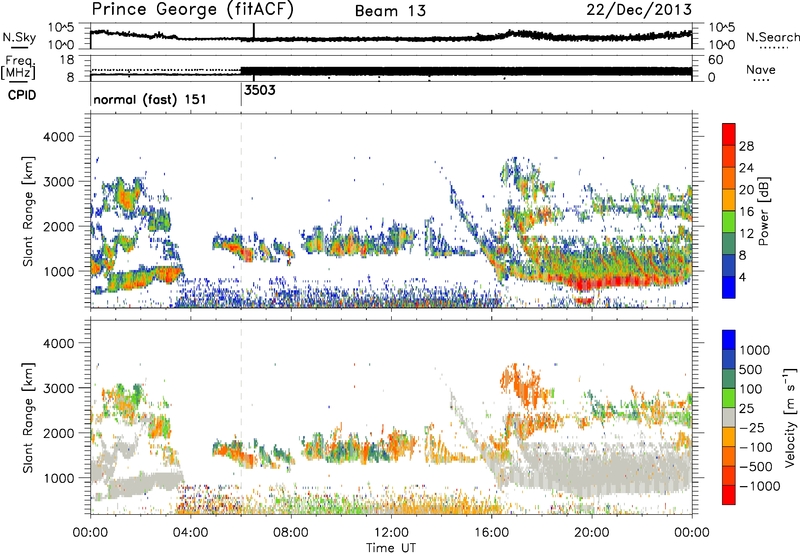The height and width of the screenshot is (554, 800).
Task: Click the '16:00' time axis tick label
Action: (x=491, y=533)
